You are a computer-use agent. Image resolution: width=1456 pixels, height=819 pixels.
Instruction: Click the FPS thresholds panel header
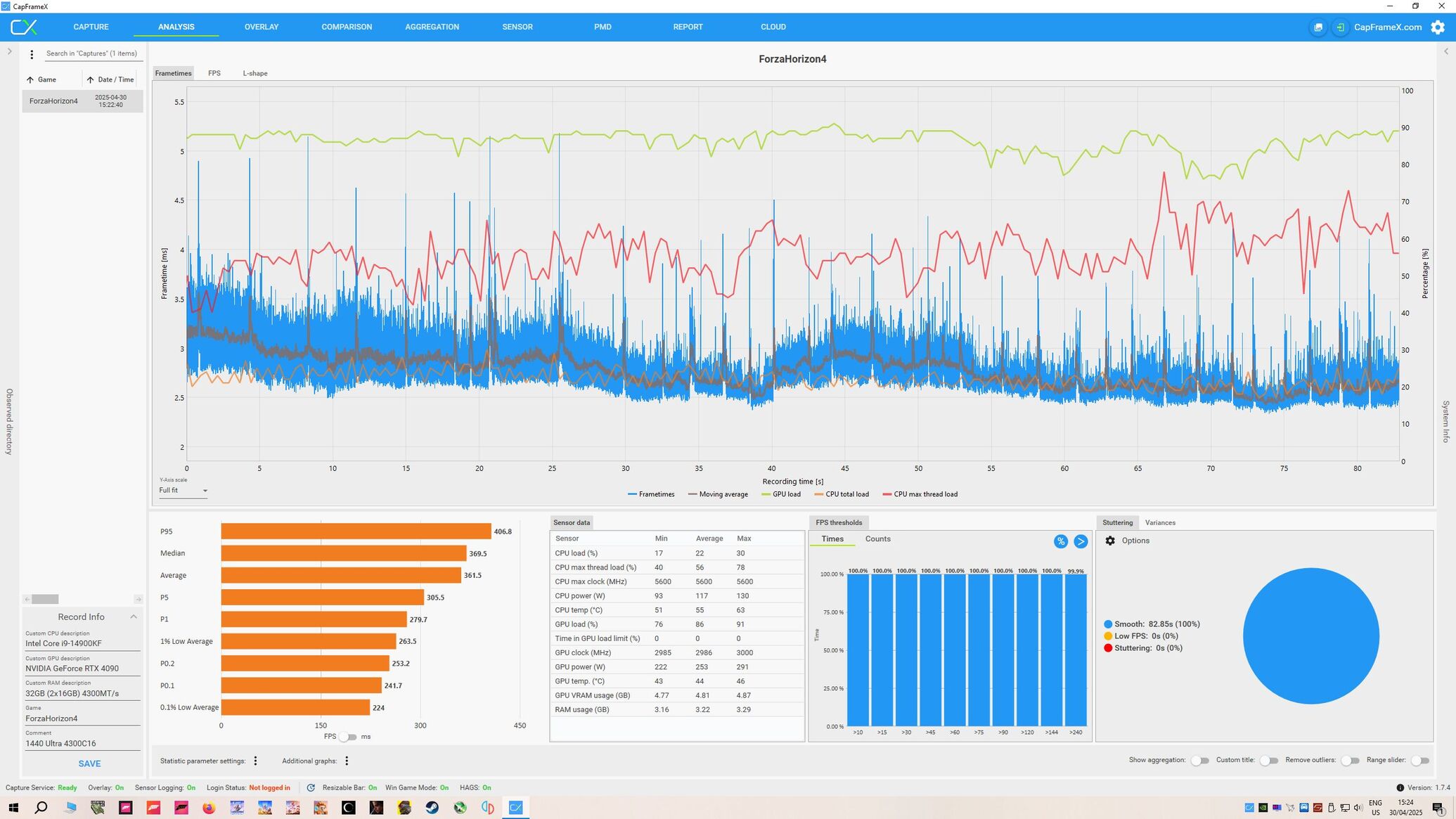pyautogui.click(x=839, y=522)
